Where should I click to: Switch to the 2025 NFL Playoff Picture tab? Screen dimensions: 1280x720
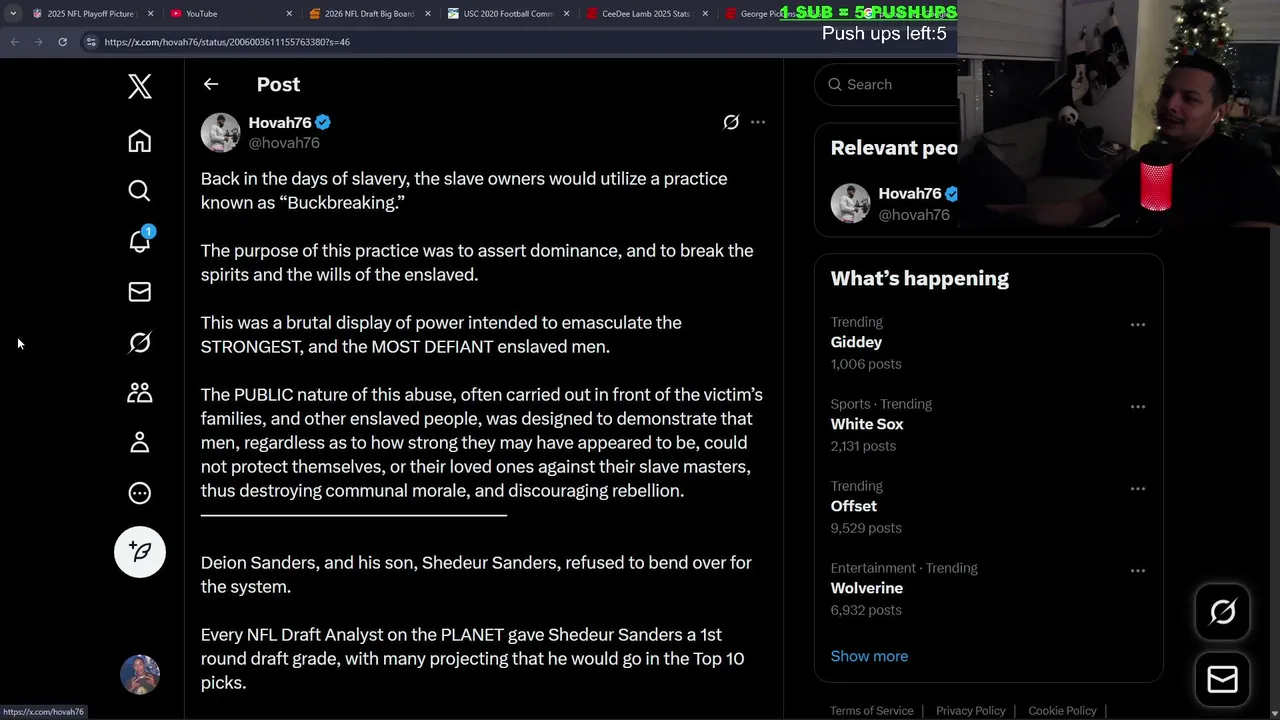tap(90, 14)
